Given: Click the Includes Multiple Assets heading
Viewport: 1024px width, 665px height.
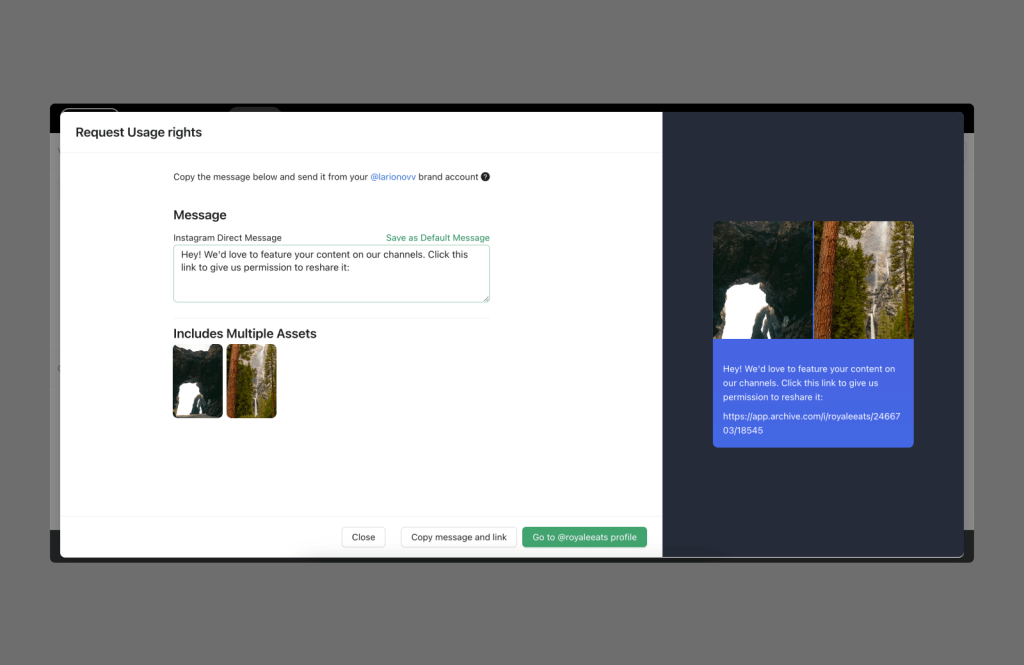Looking at the screenshot, I should [244, 334].
